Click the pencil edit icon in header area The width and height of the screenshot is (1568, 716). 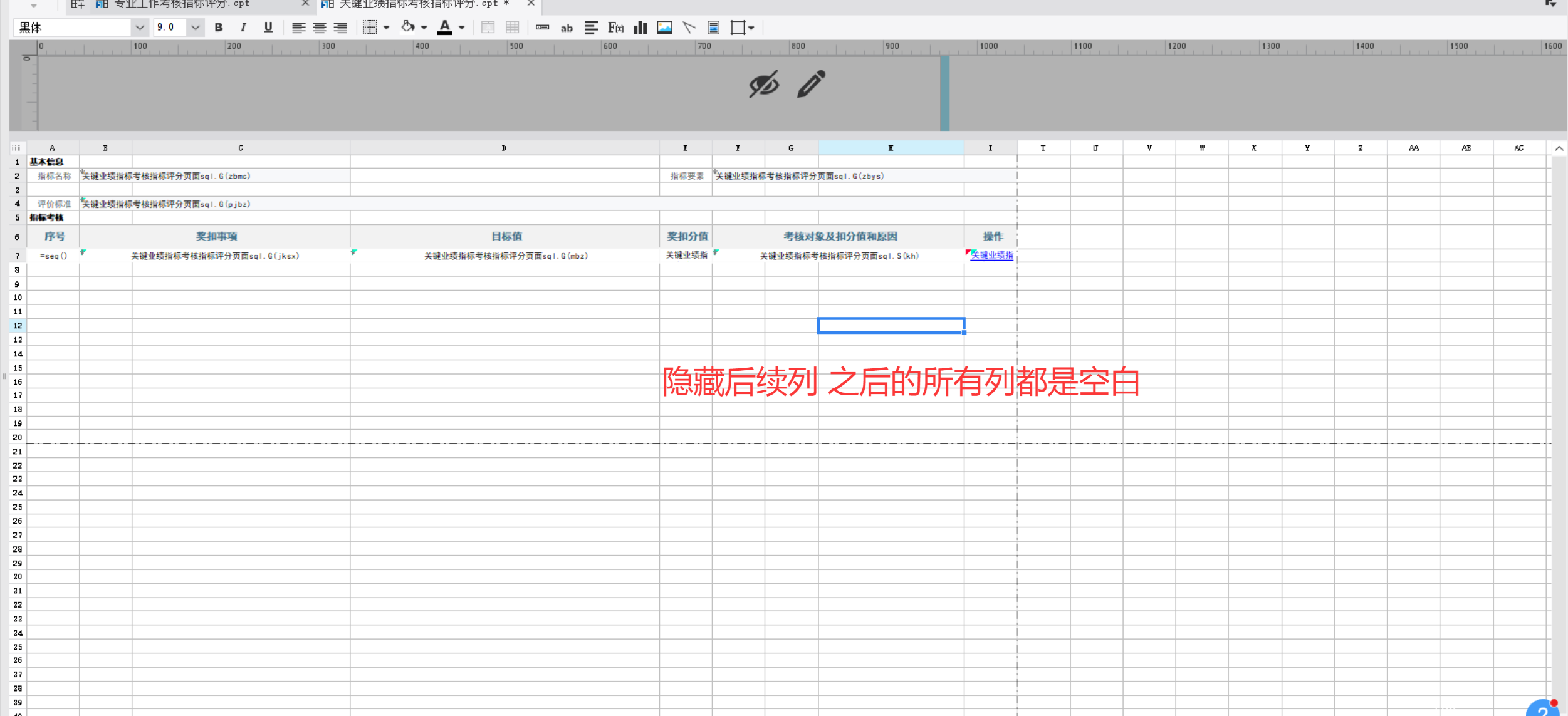point(811,84)
